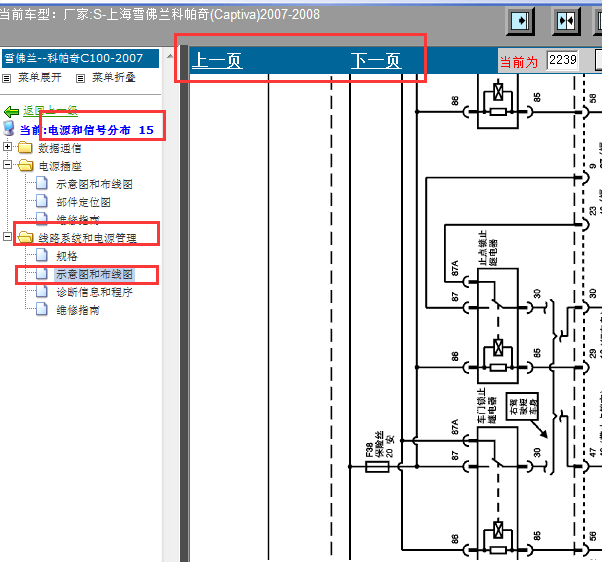This screenshot has height=562, width=602.
Task: Click the page icon beside 诊断信息和程序
Action: click(x=42, y=291)
